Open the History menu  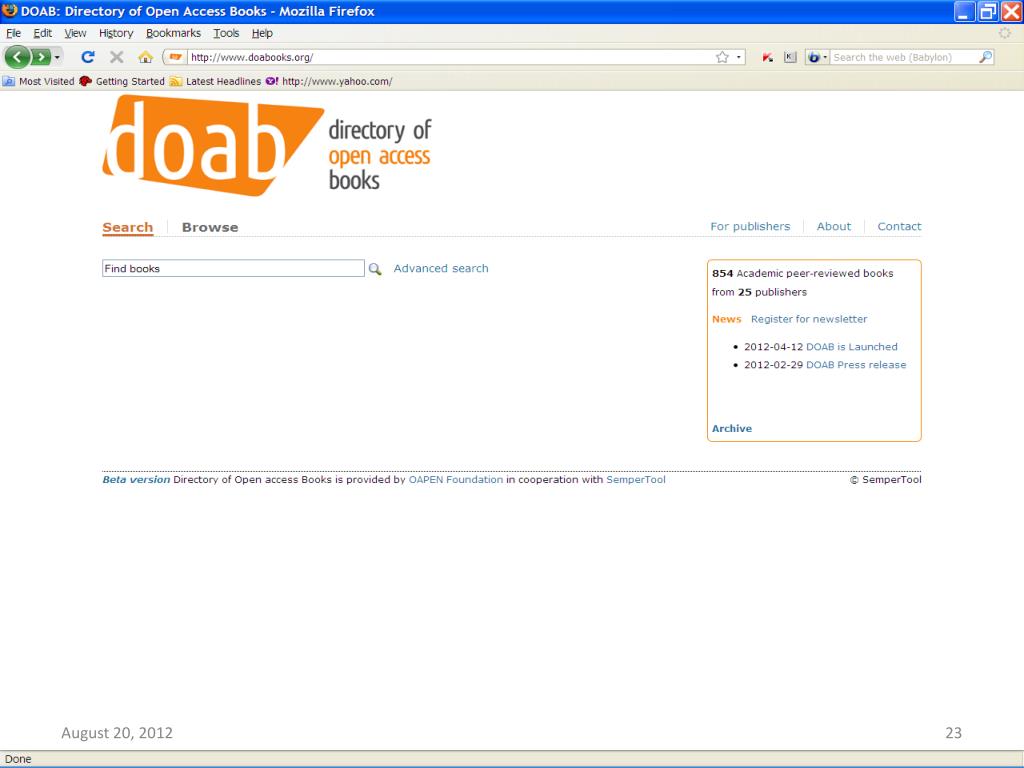pyautogui.click(x=116, y=33)
